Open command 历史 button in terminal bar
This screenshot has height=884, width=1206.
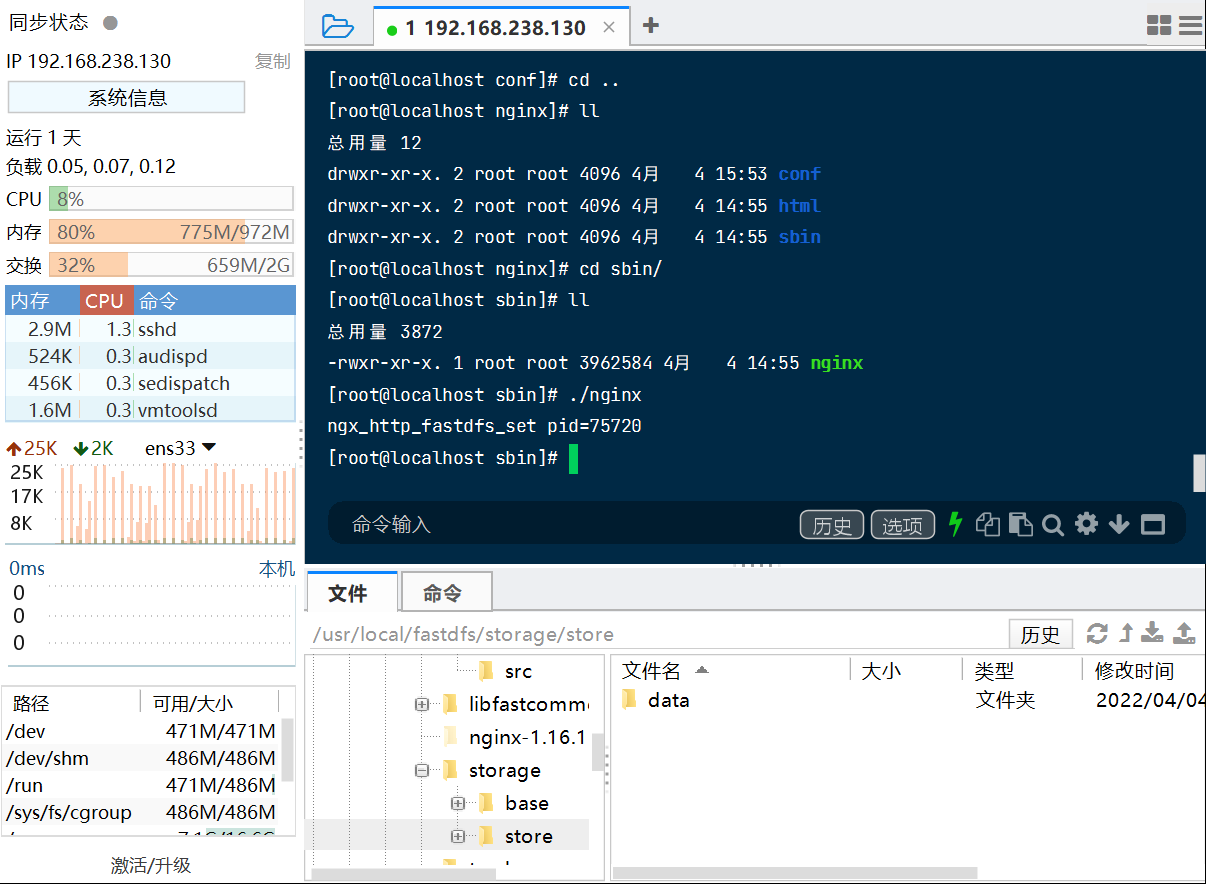pos(832,525)
